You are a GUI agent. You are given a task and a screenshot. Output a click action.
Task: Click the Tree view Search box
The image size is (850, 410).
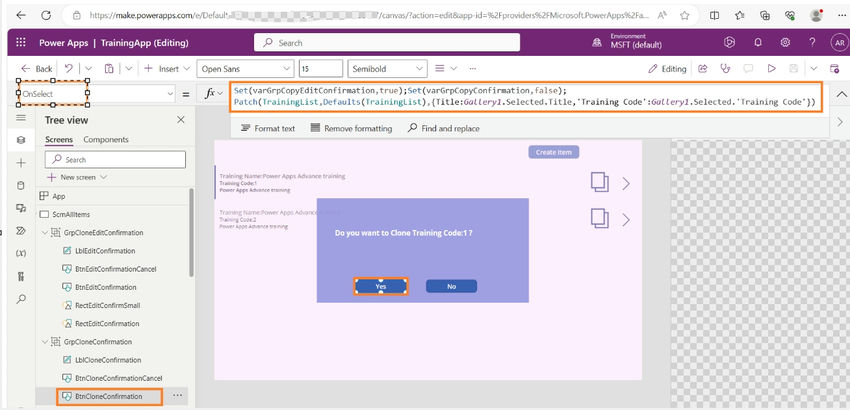115,159
